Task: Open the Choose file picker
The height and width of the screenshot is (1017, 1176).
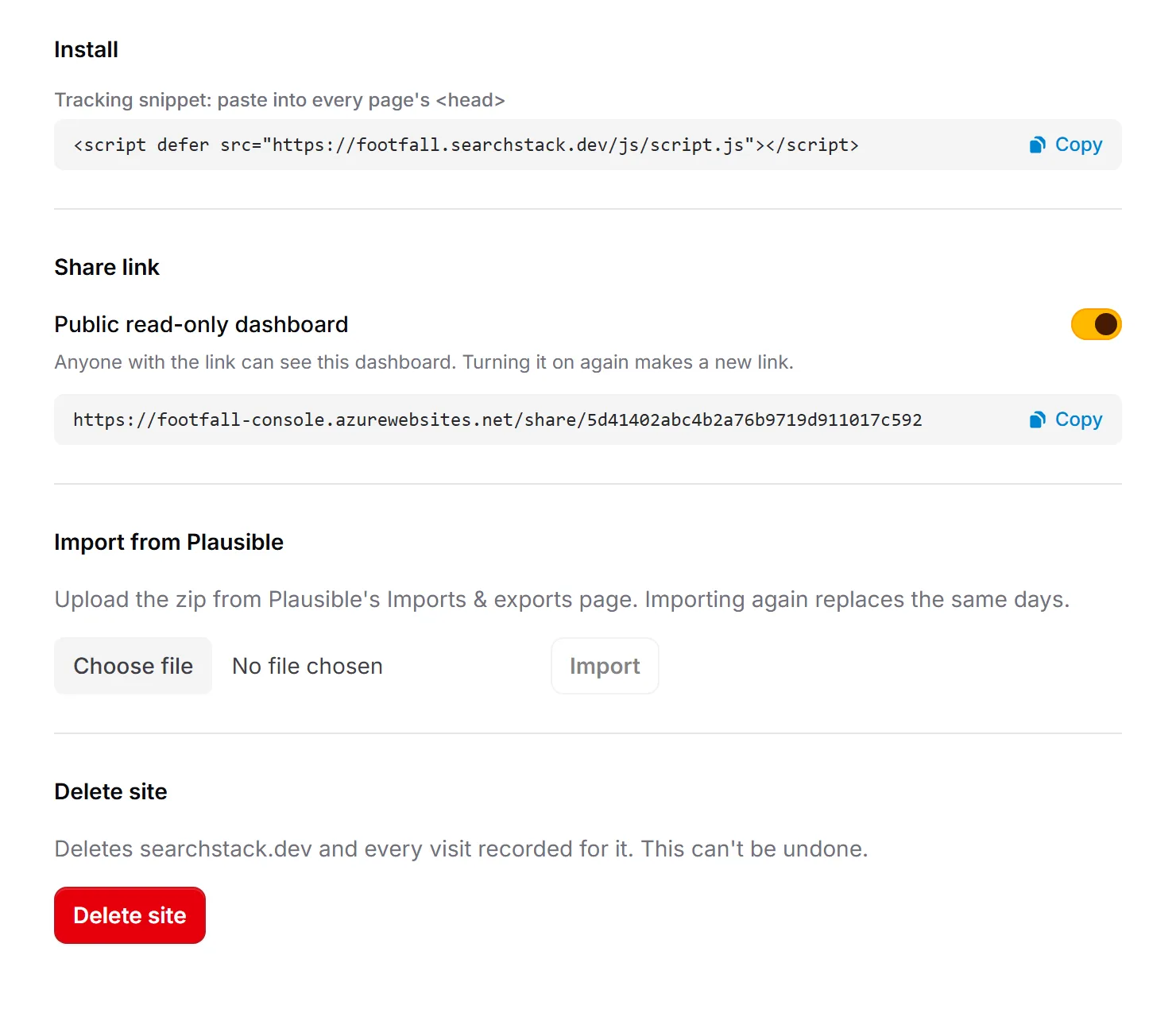Action: click(x=133, y=666)
